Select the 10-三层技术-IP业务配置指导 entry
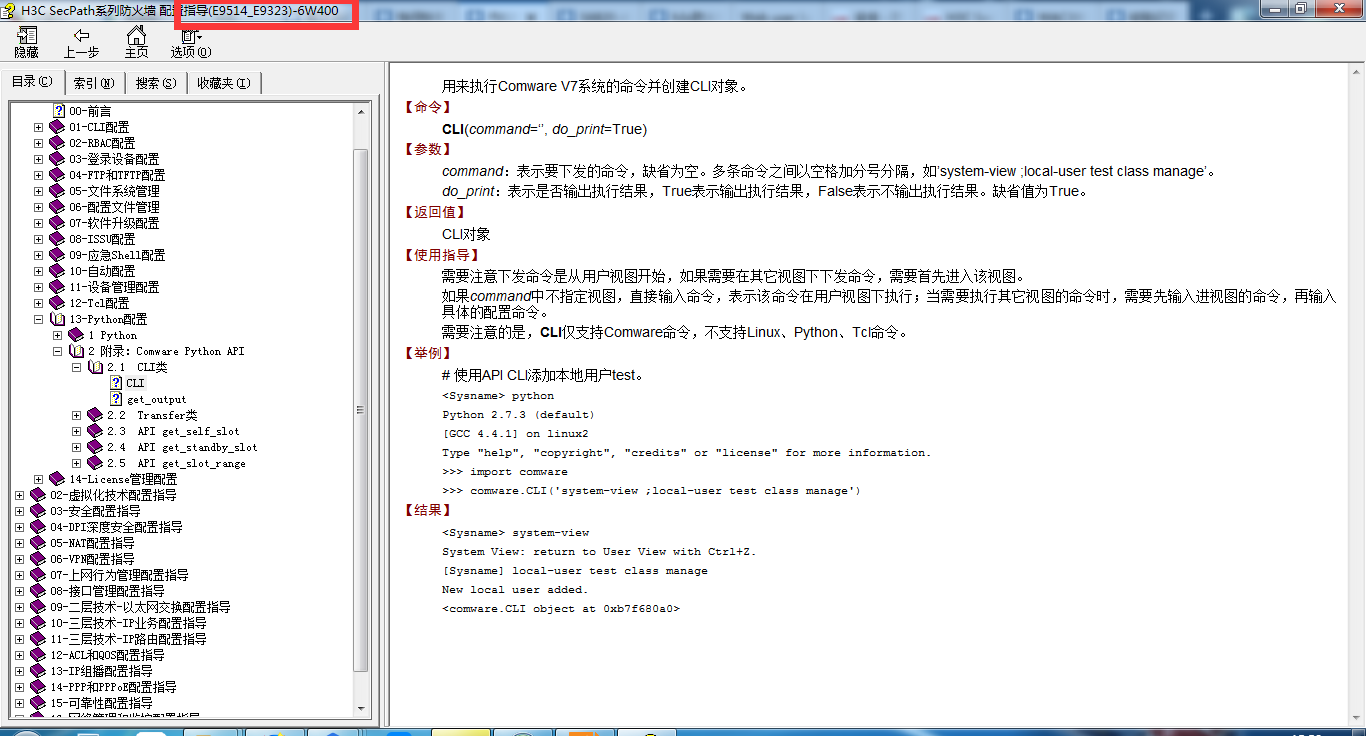The width and height of the screenshot is (1366, 736). pyautogui.click(x=129, y=623)
